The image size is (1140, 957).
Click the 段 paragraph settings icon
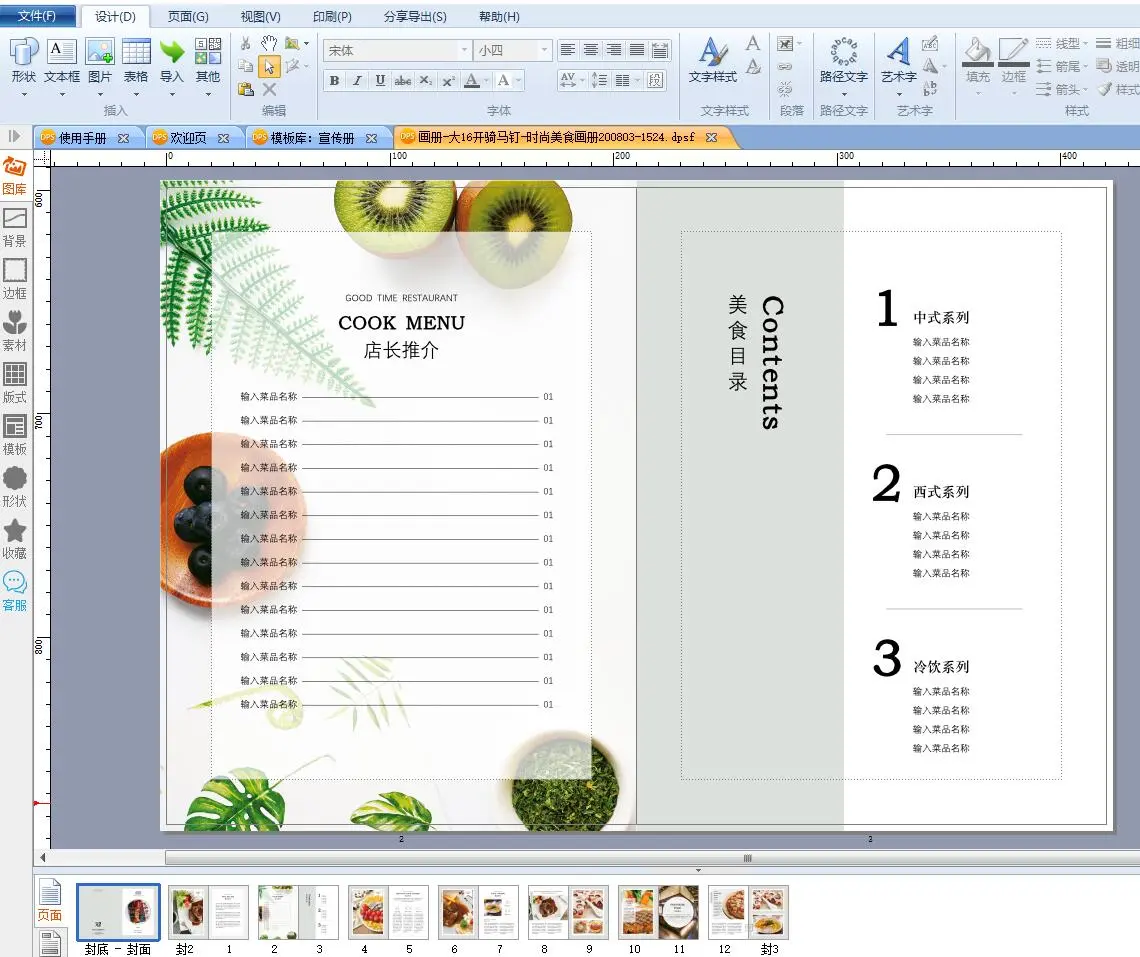coord(655,80)
